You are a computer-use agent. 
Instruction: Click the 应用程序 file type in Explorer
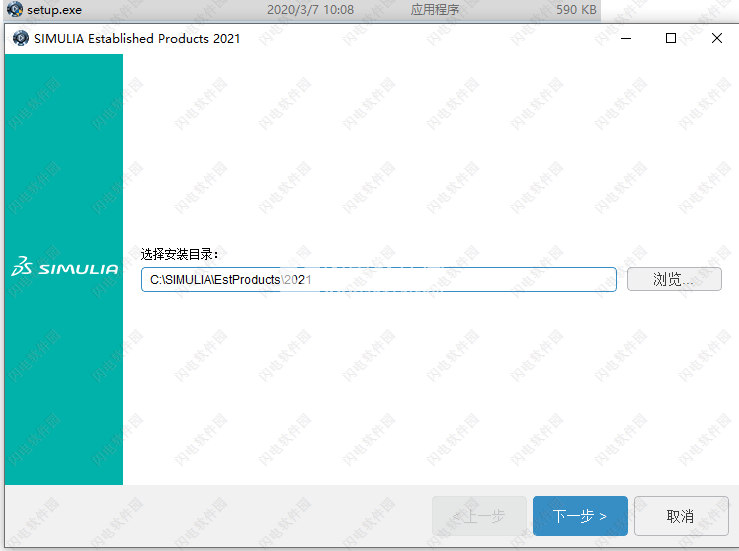[x=435, y=9]
